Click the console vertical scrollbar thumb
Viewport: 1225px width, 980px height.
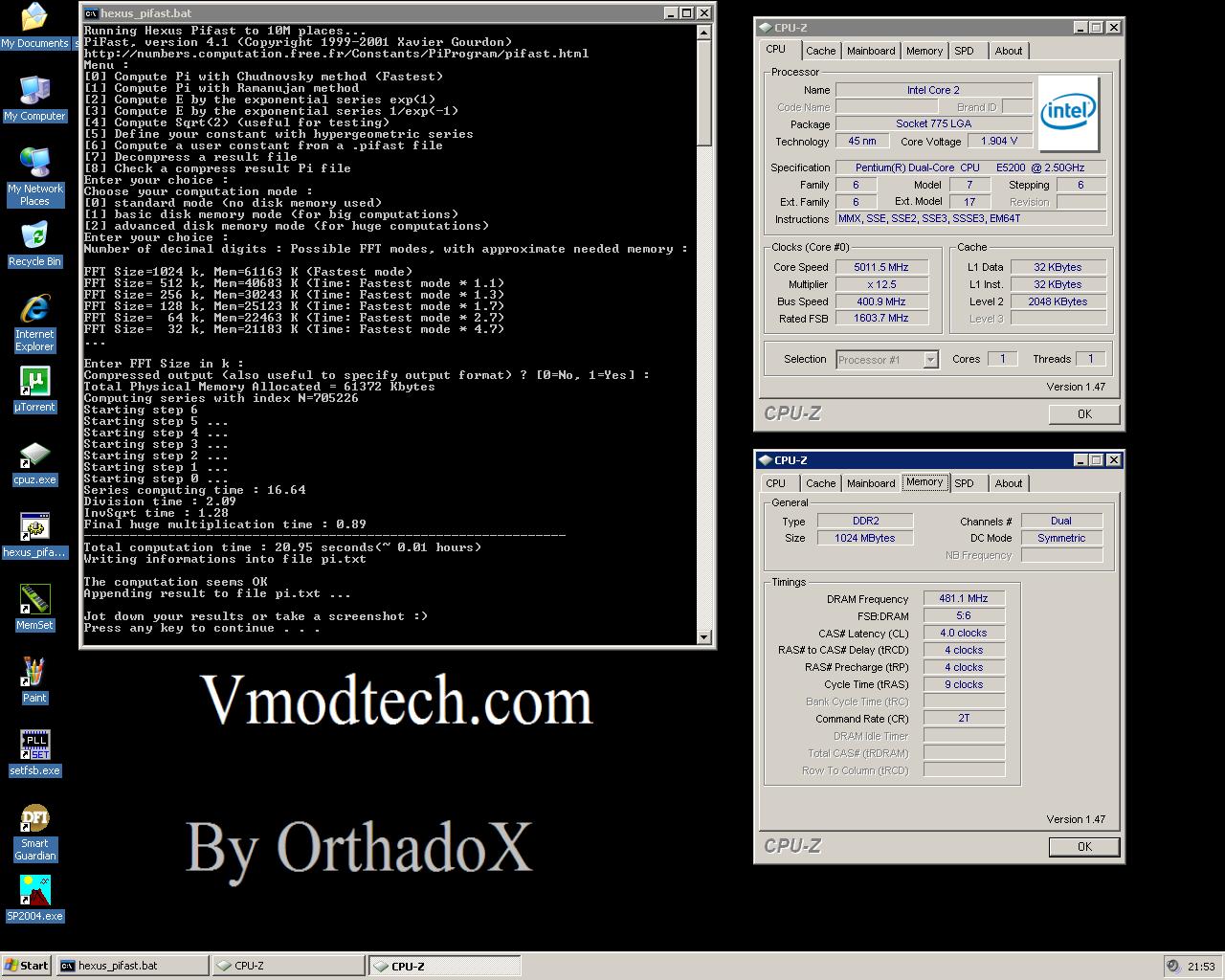click(704, 93)
